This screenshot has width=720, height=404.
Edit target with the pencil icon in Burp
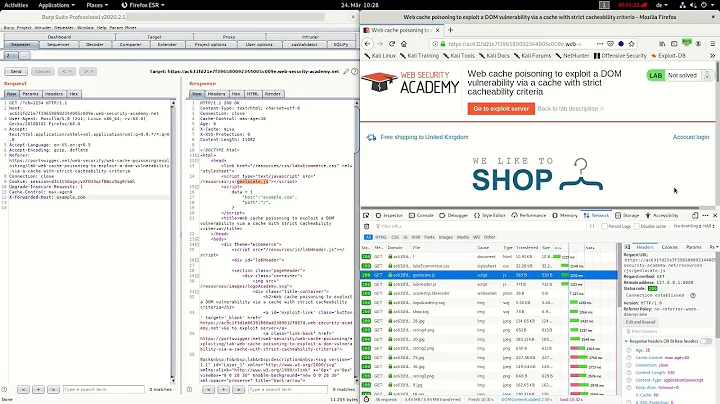coord(346,72)
